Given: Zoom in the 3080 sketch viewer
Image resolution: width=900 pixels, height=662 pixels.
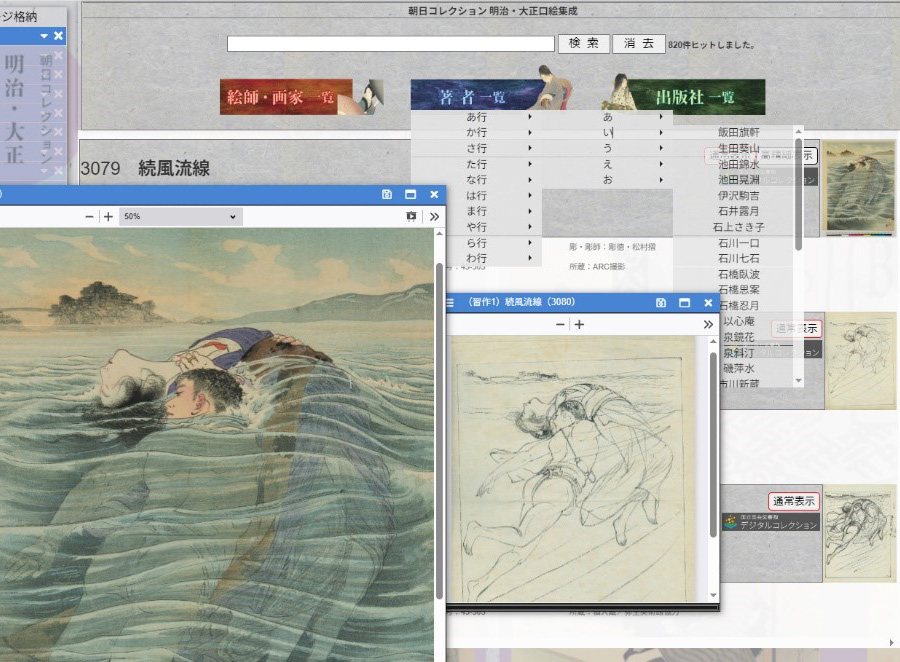Looking at the screenshot, I should coord(579,324).
